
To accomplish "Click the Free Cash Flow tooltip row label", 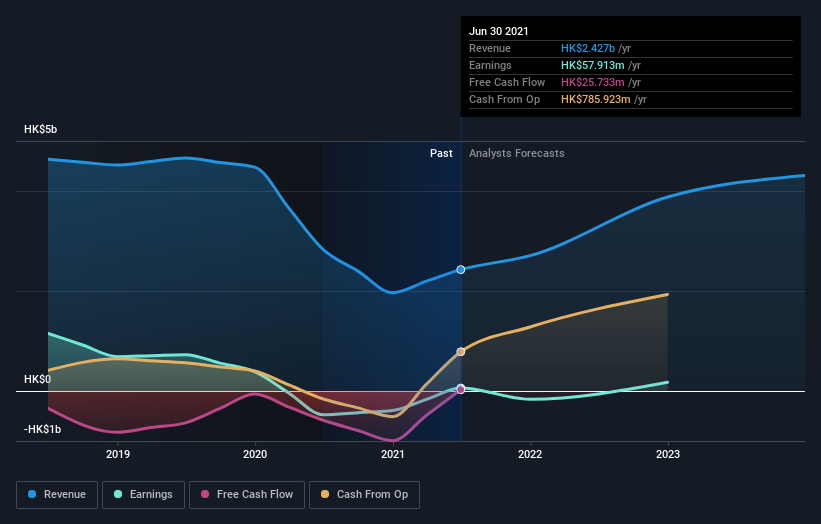I will (x=507, y=82).
